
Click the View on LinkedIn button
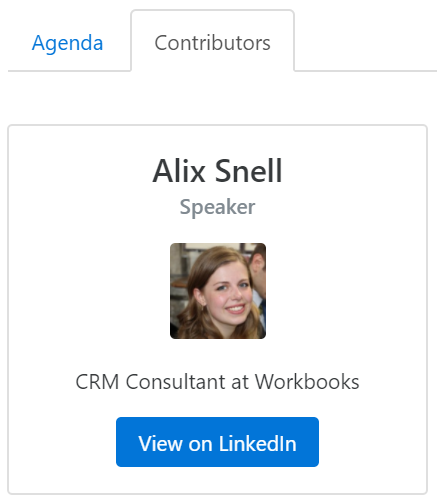coord(217,442)
